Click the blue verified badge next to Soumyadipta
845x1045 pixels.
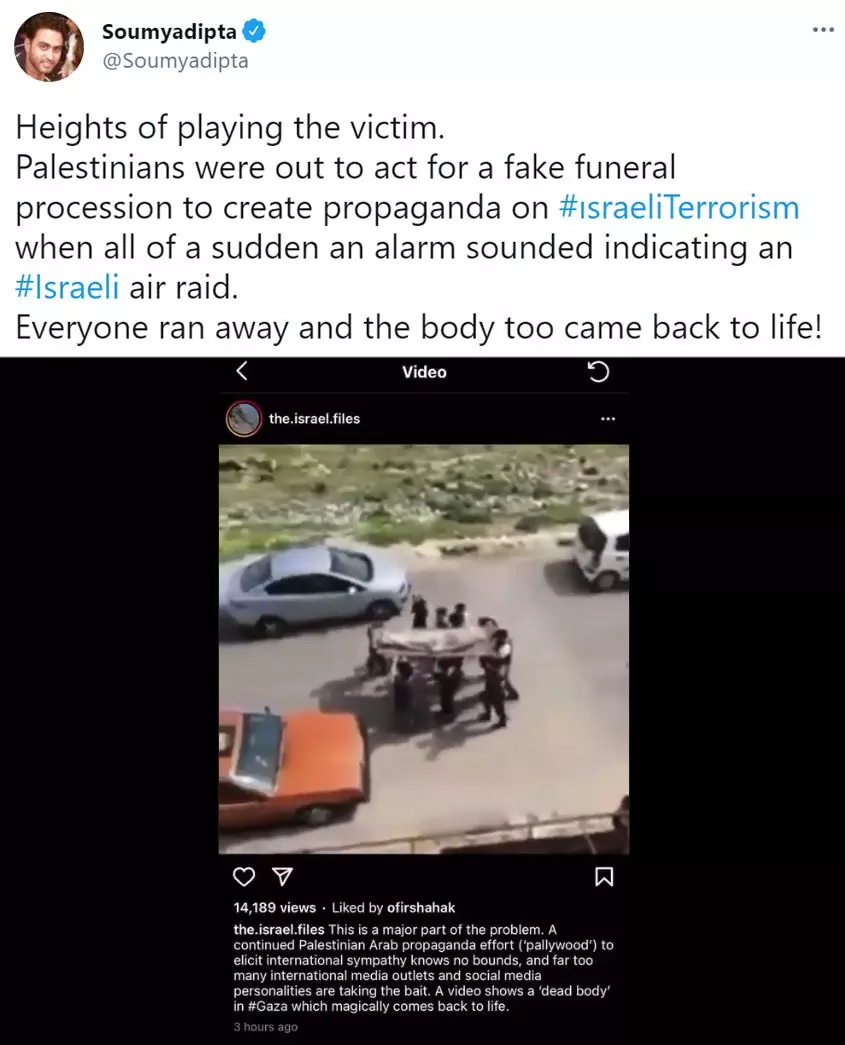coord(254,31)
